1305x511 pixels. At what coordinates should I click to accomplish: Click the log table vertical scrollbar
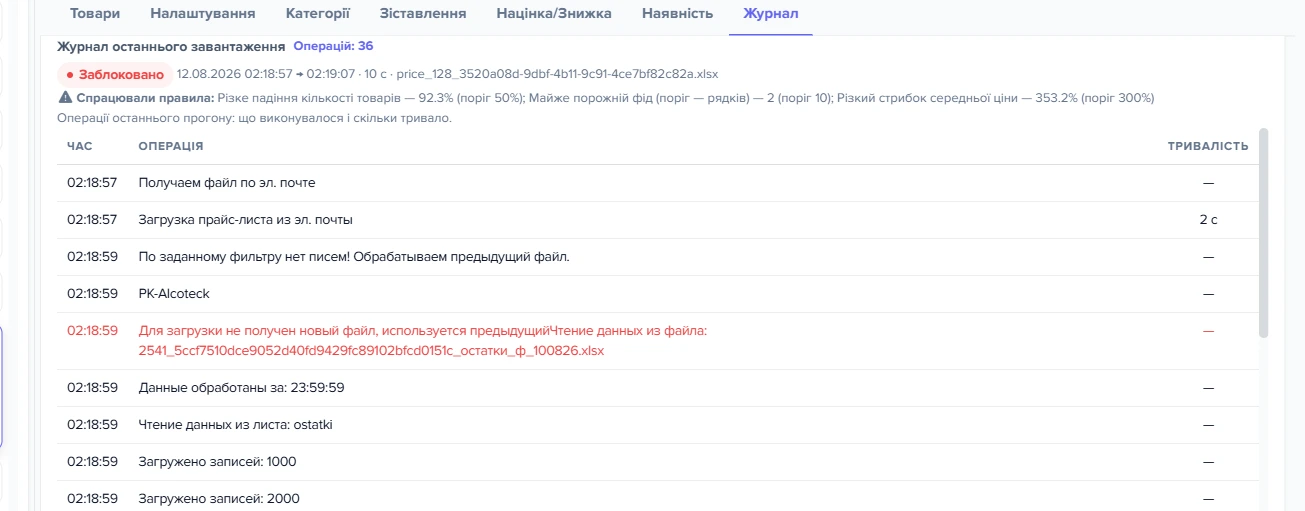click(x=1263, y=232)
